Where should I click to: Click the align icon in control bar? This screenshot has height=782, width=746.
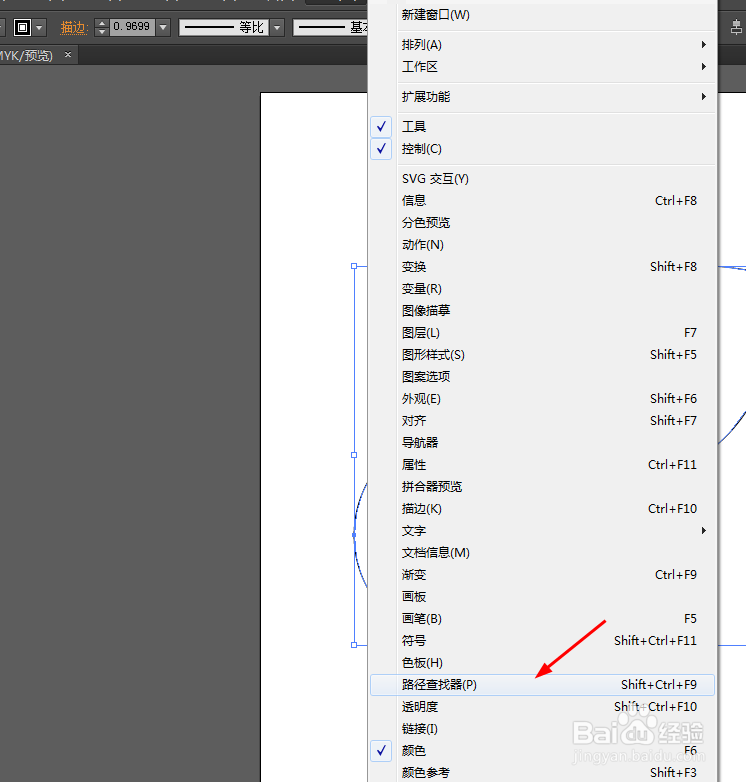(736, 27)
